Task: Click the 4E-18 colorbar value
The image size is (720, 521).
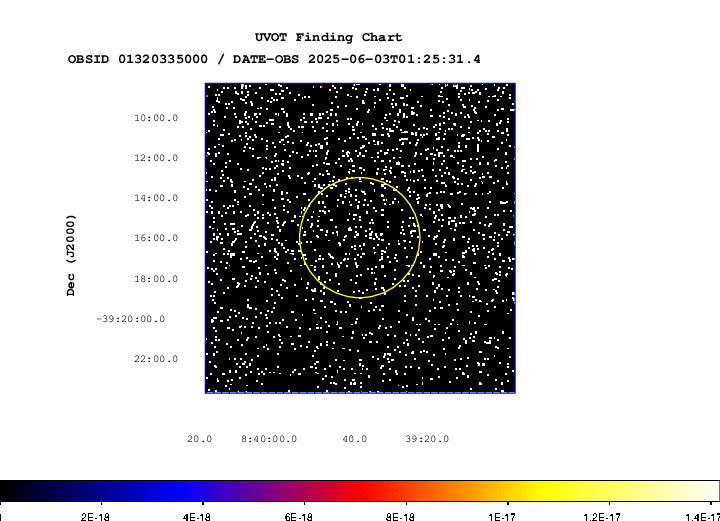Action: [x=197, y=517]
